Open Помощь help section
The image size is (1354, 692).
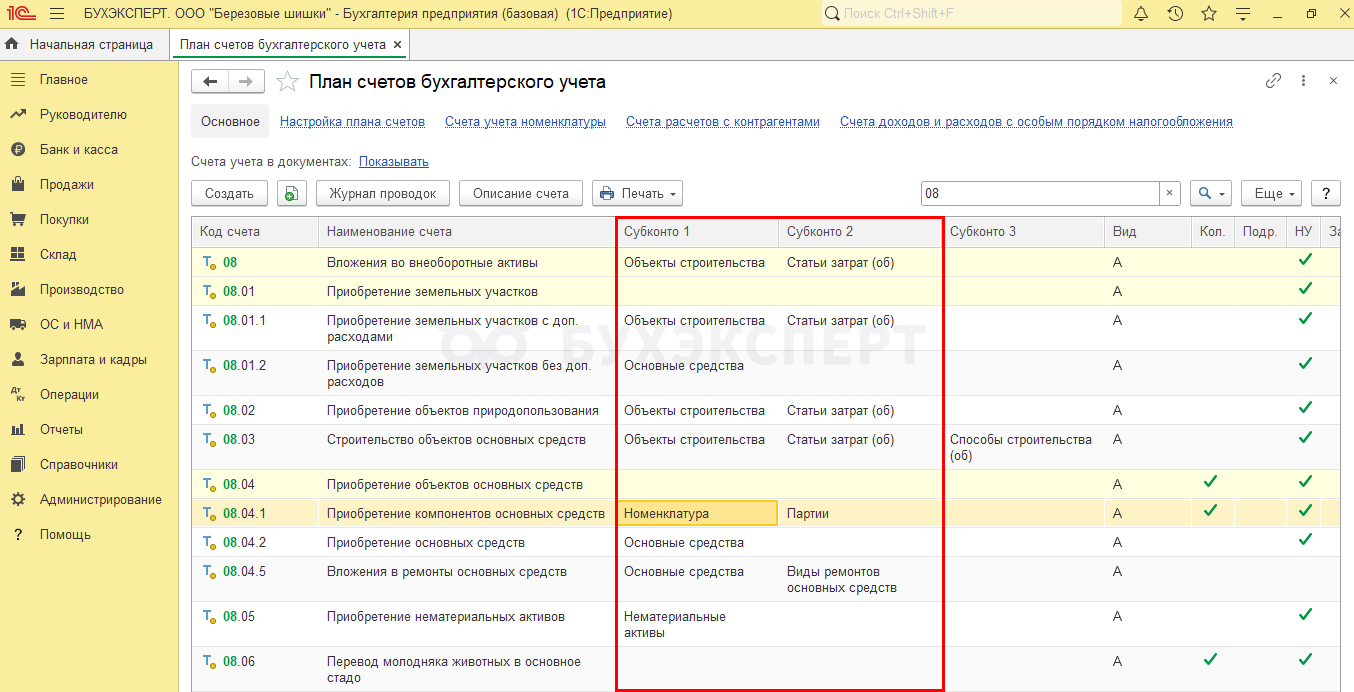(65, 535)
